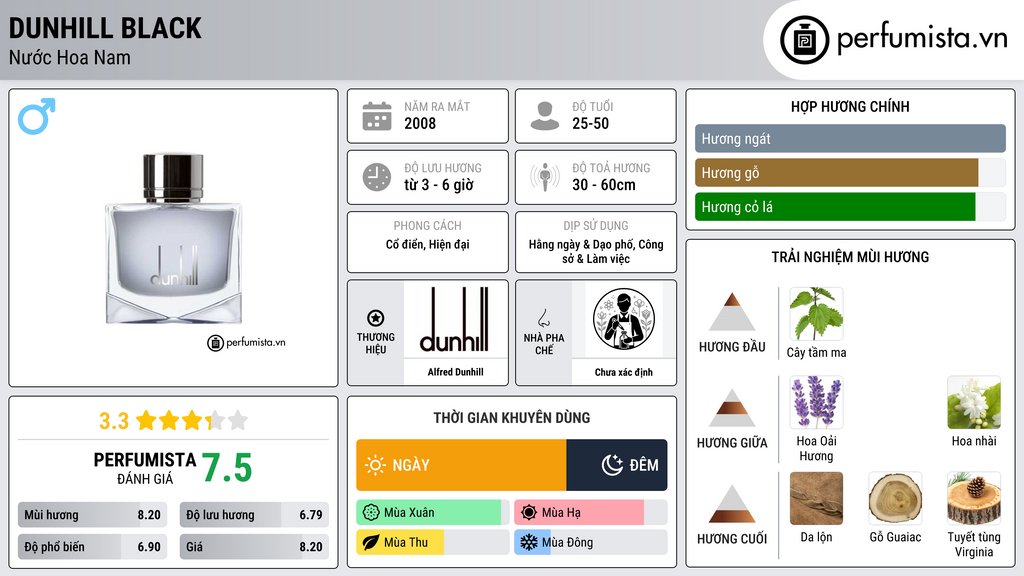Screen dimensions: 1024x576
Task: Click the launch year 2008 value
Action: pos(420,123)
